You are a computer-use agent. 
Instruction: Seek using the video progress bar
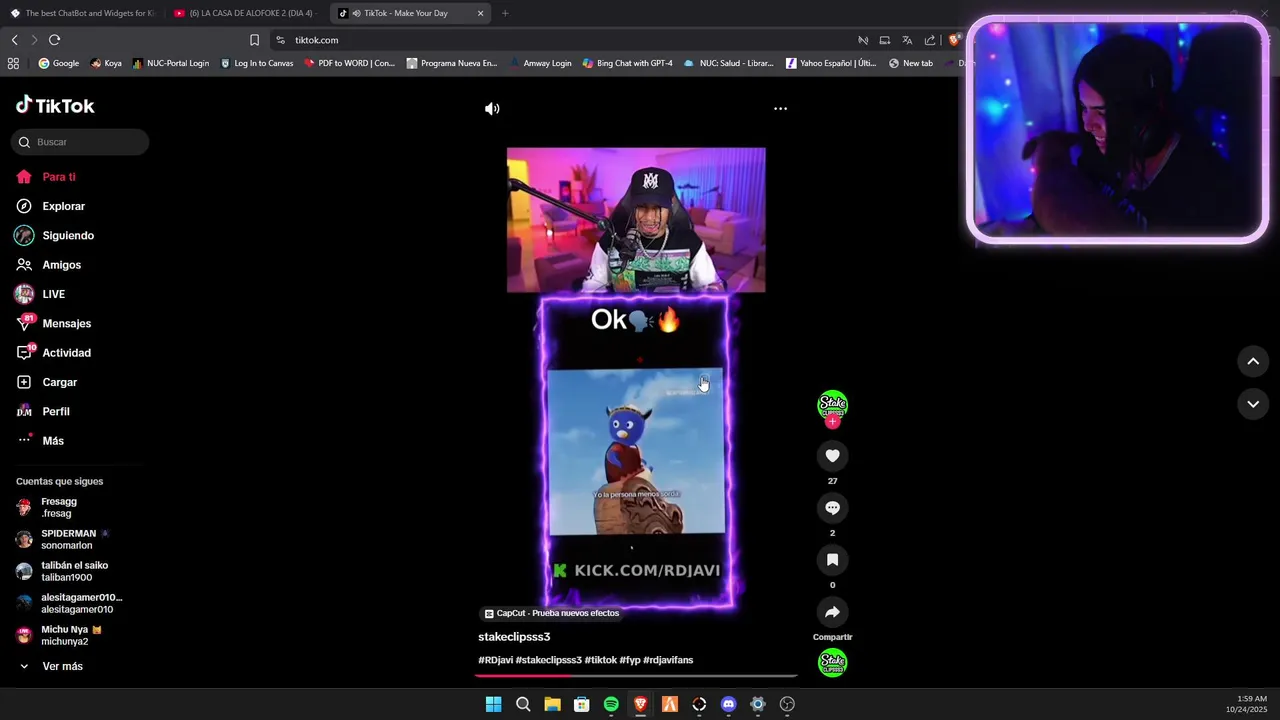coord(636,676)
